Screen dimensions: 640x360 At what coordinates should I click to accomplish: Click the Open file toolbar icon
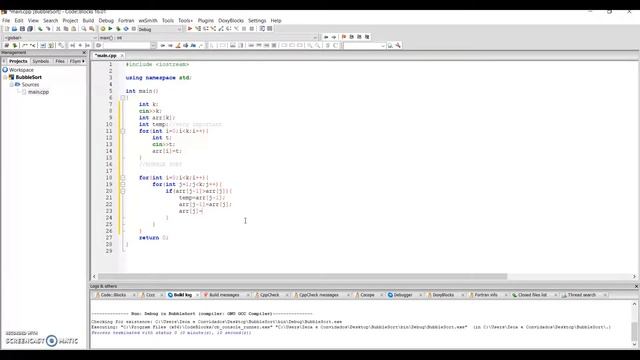pos(15,29)
